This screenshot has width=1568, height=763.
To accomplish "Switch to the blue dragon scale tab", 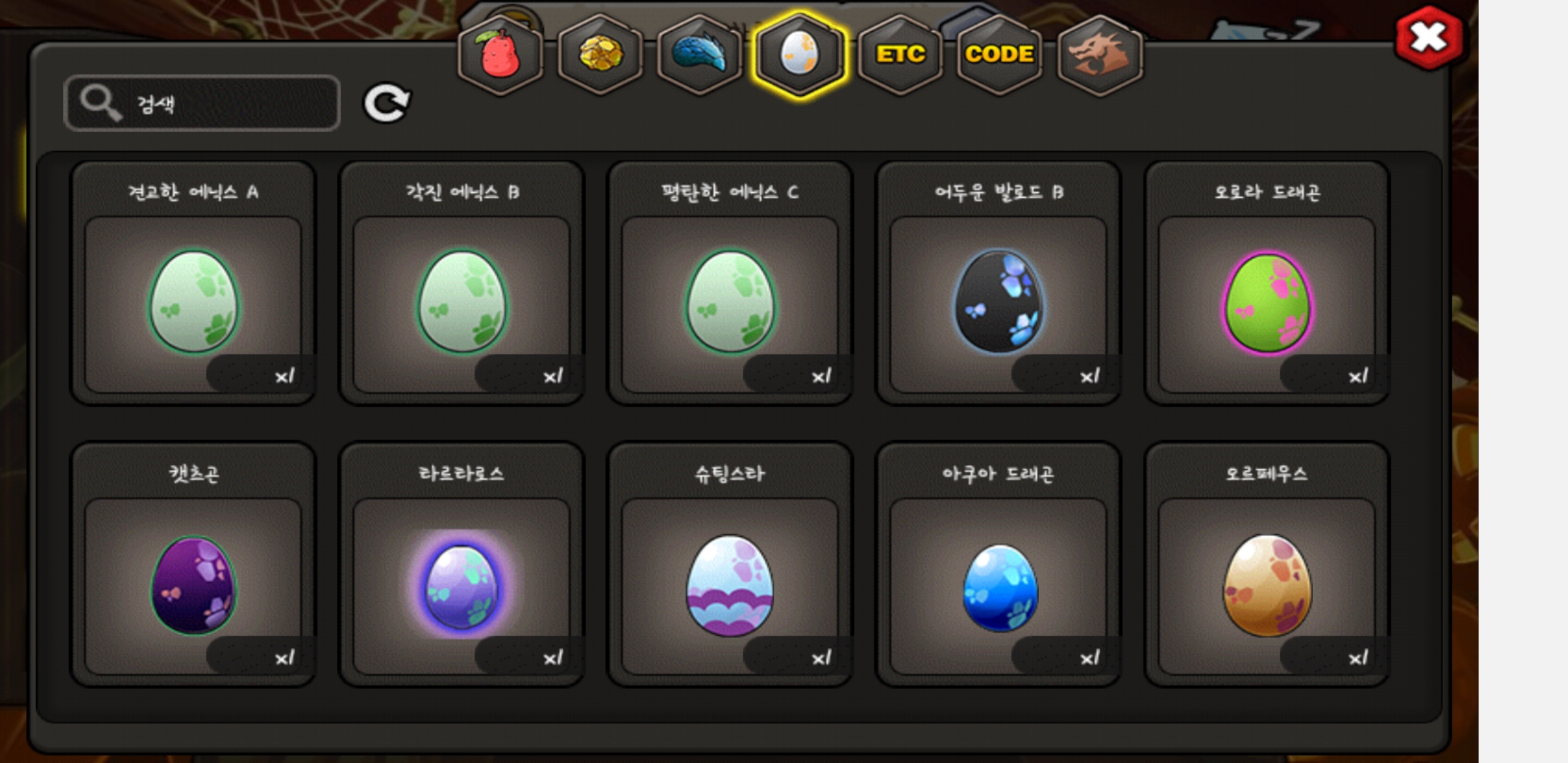I will [699, 55].
